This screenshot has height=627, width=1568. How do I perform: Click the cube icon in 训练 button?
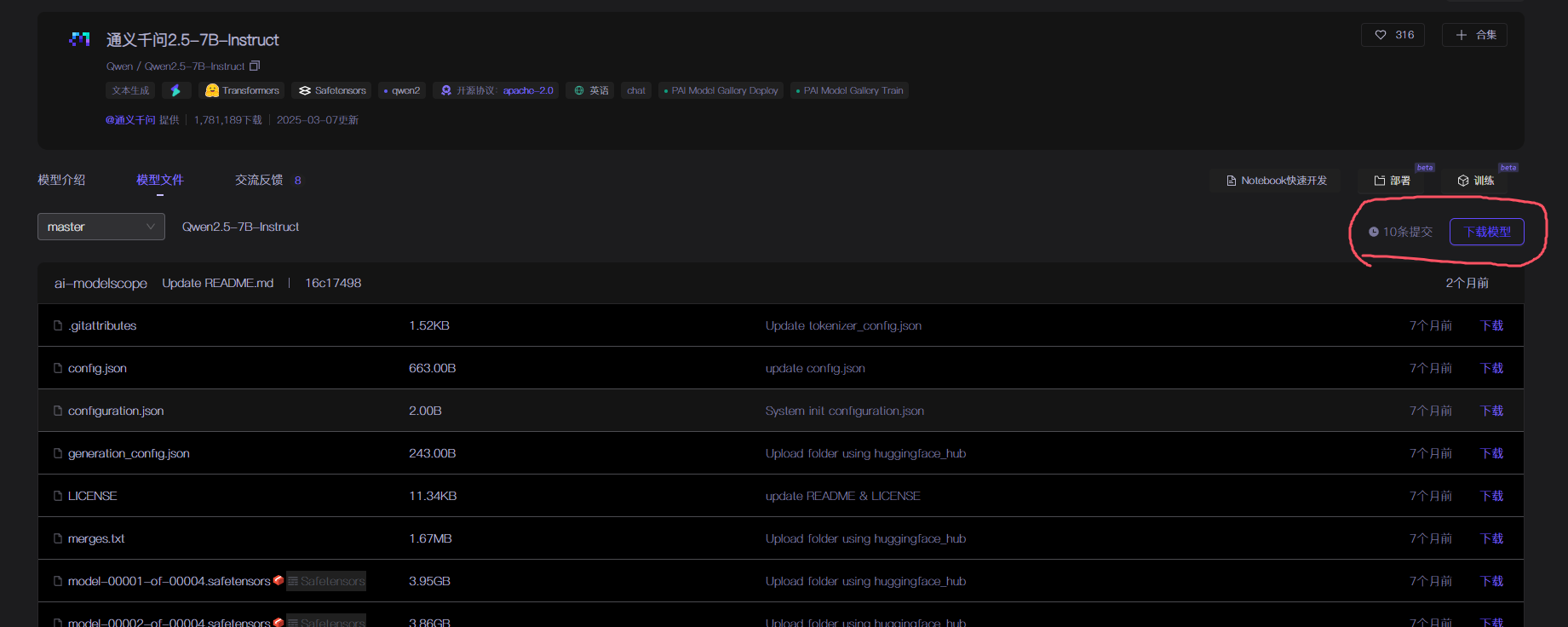(1463, 181)
